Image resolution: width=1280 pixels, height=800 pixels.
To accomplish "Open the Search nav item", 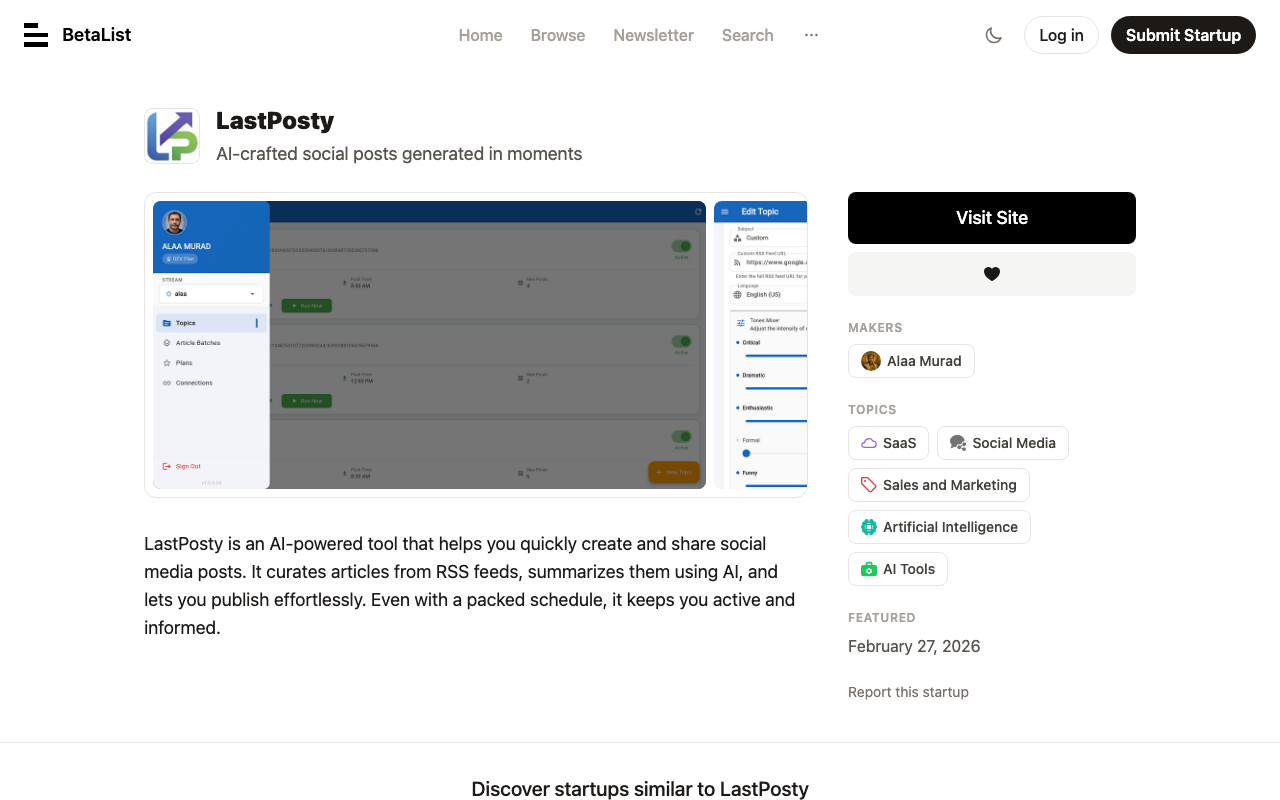I will point(748,35).
